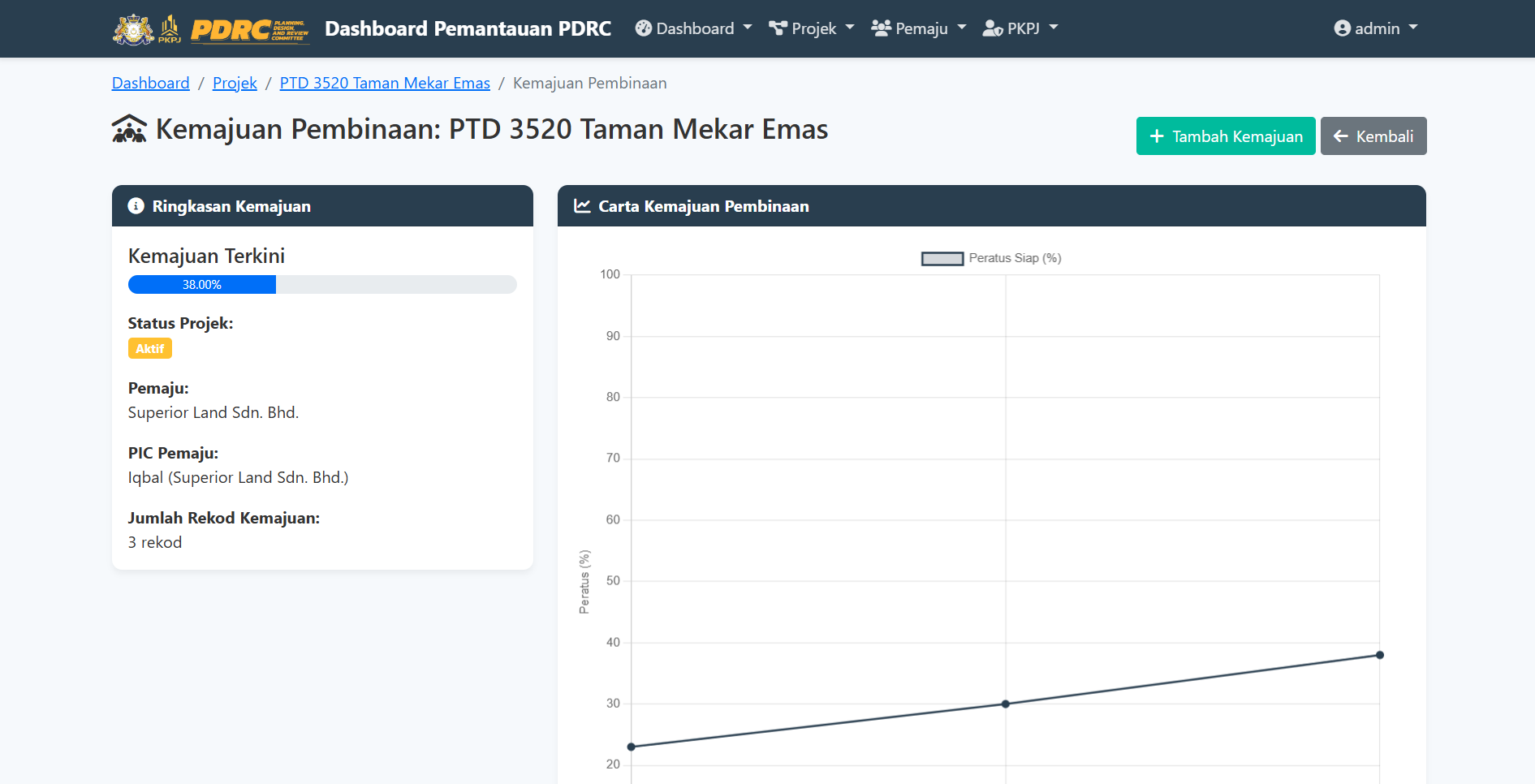Screen dimensions: 1535x784
Task: Follow PTD 3520 Taman Mekar Emas breadcrumb
Action: pos(385,83)
